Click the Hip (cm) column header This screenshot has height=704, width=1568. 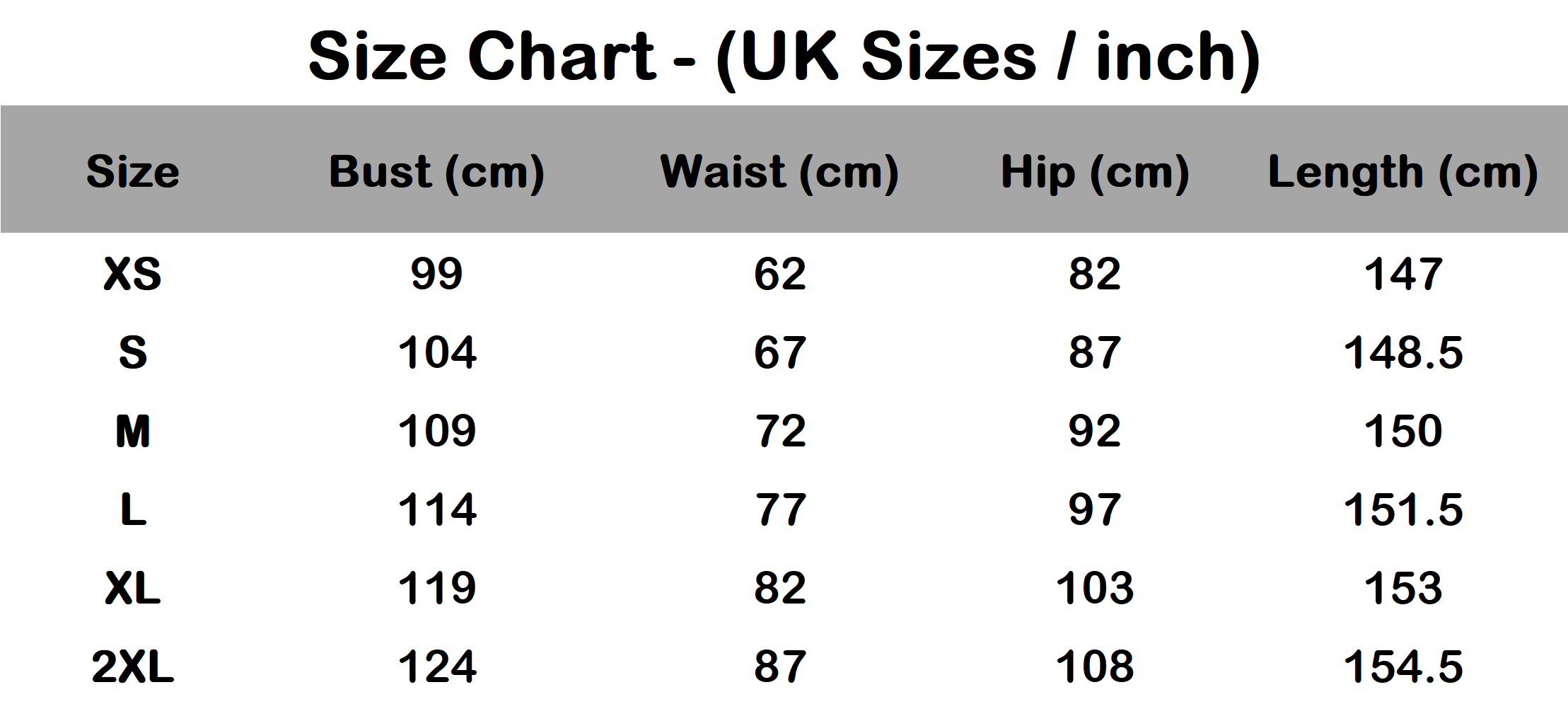pyautogui.click(x=1094, y=172)
